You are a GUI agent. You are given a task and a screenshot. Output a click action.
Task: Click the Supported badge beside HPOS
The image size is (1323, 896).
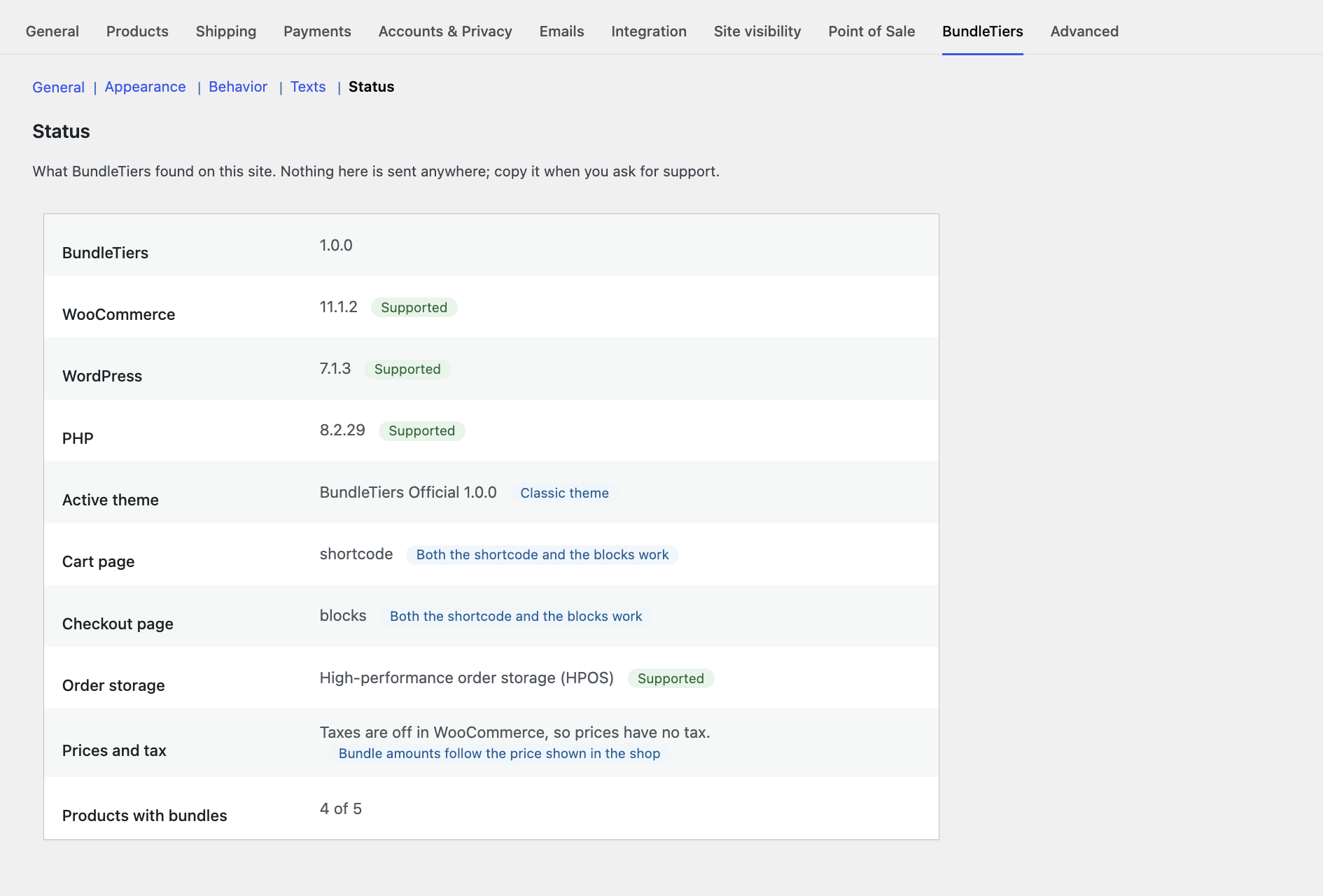671,678
